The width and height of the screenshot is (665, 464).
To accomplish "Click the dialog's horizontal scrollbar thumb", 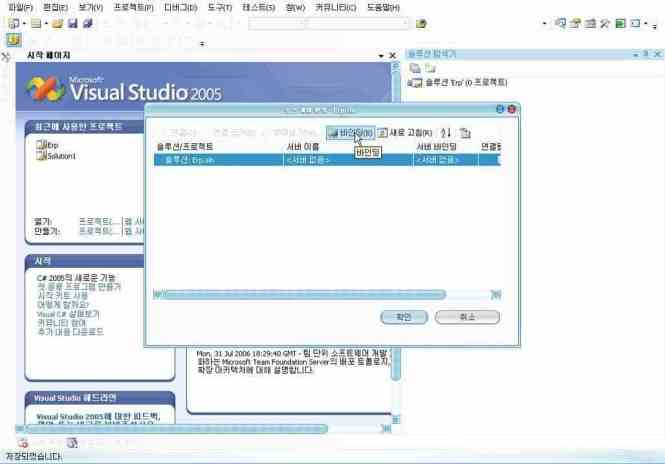I will click(305, 294).
